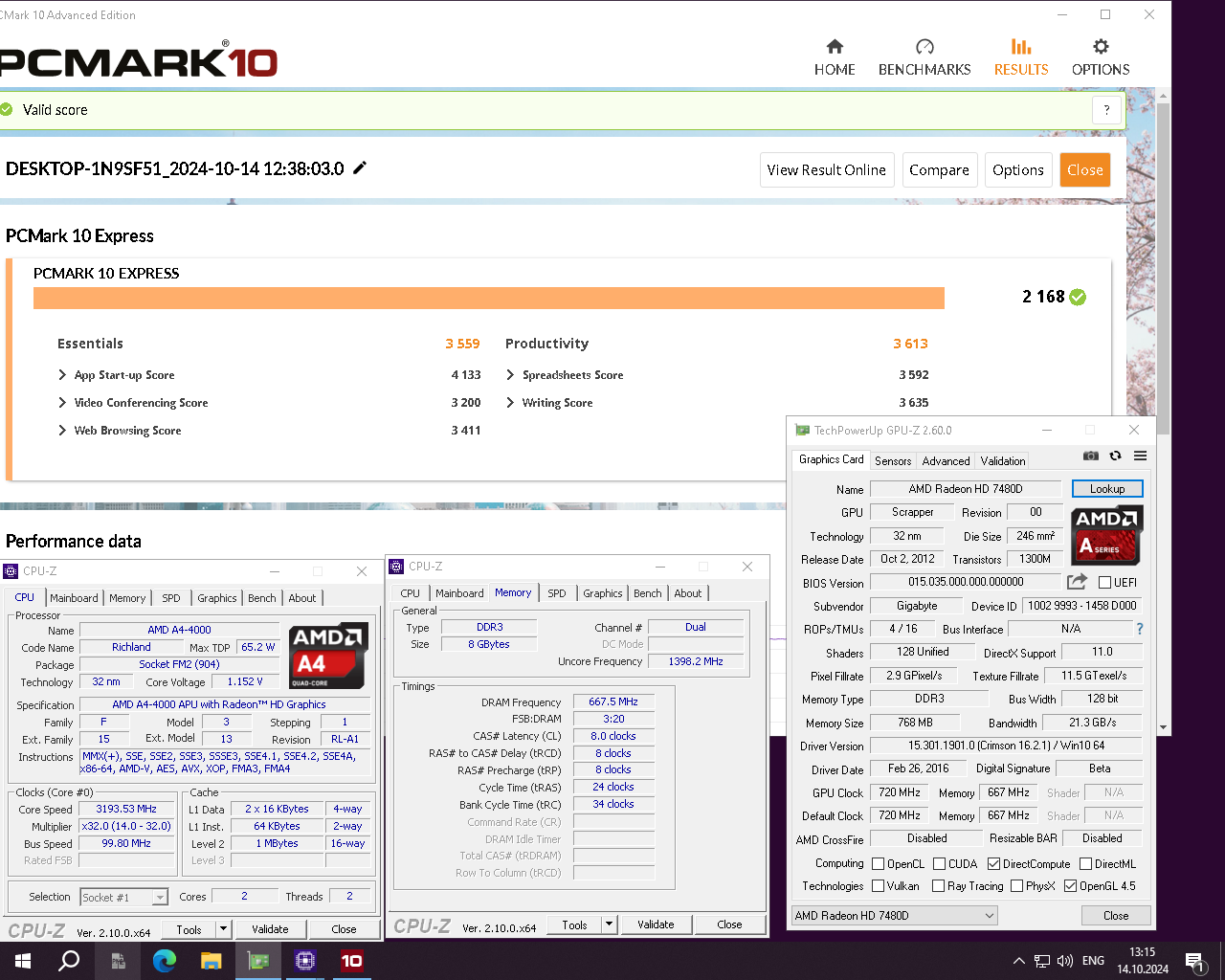The height and width of the screenshot is (980, 1225).
Task: Open GPU-Z hamburger menu icon
Action: [1140, 457]
